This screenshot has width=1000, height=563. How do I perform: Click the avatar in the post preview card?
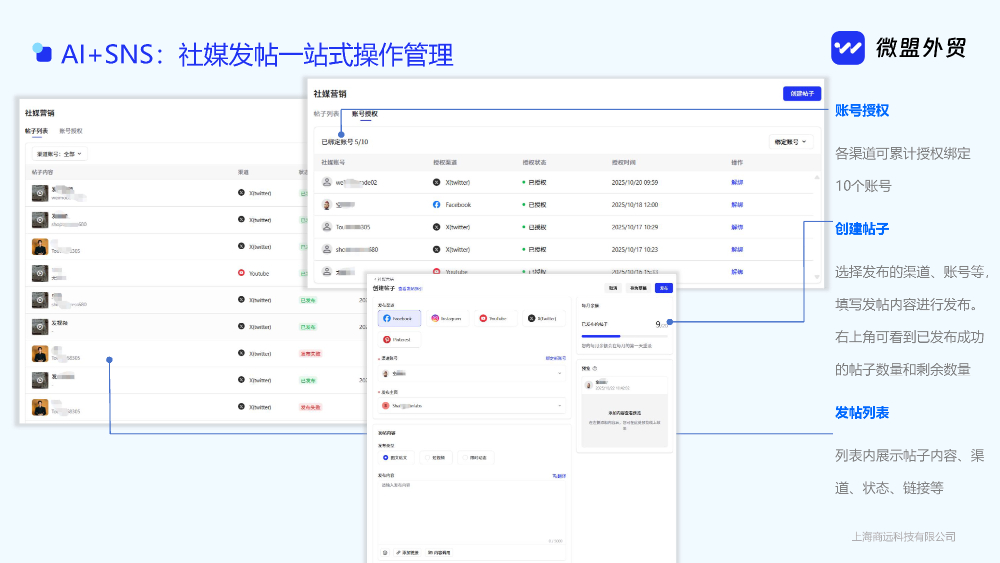pyautogui.click(x=588, y=385)
